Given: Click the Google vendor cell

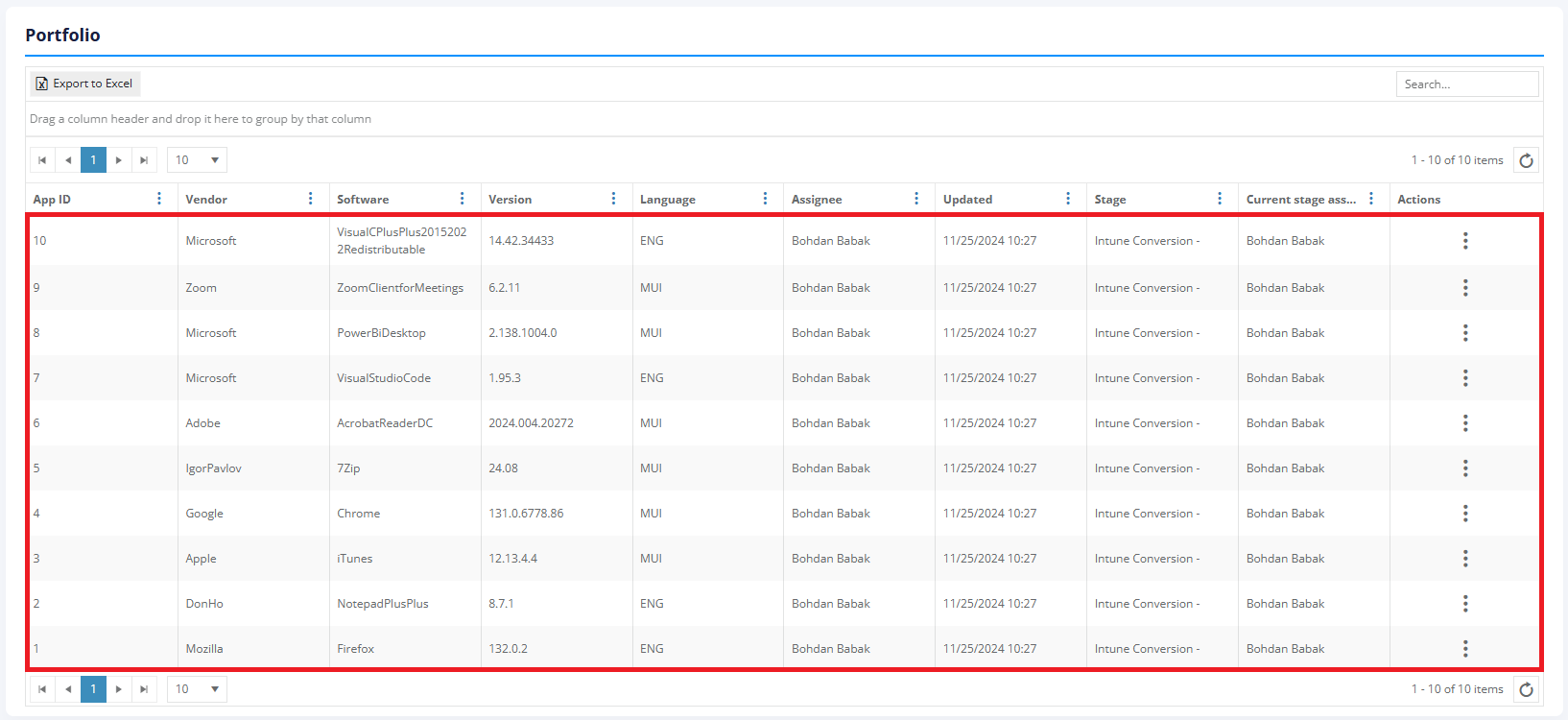Looking at the screenshot, I should coord(253,514).
